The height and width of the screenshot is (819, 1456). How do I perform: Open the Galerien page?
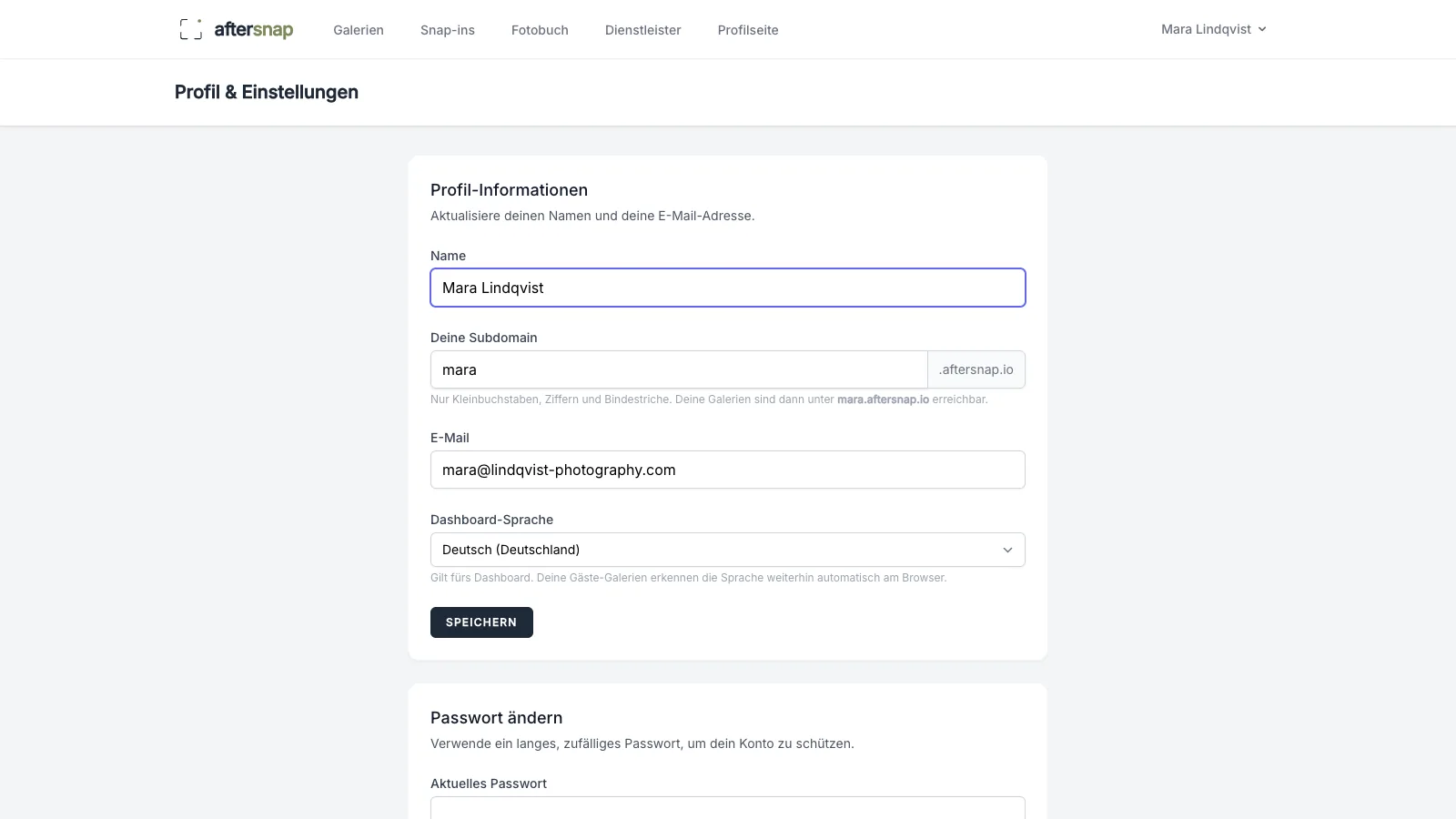click(x=359, y=30)
